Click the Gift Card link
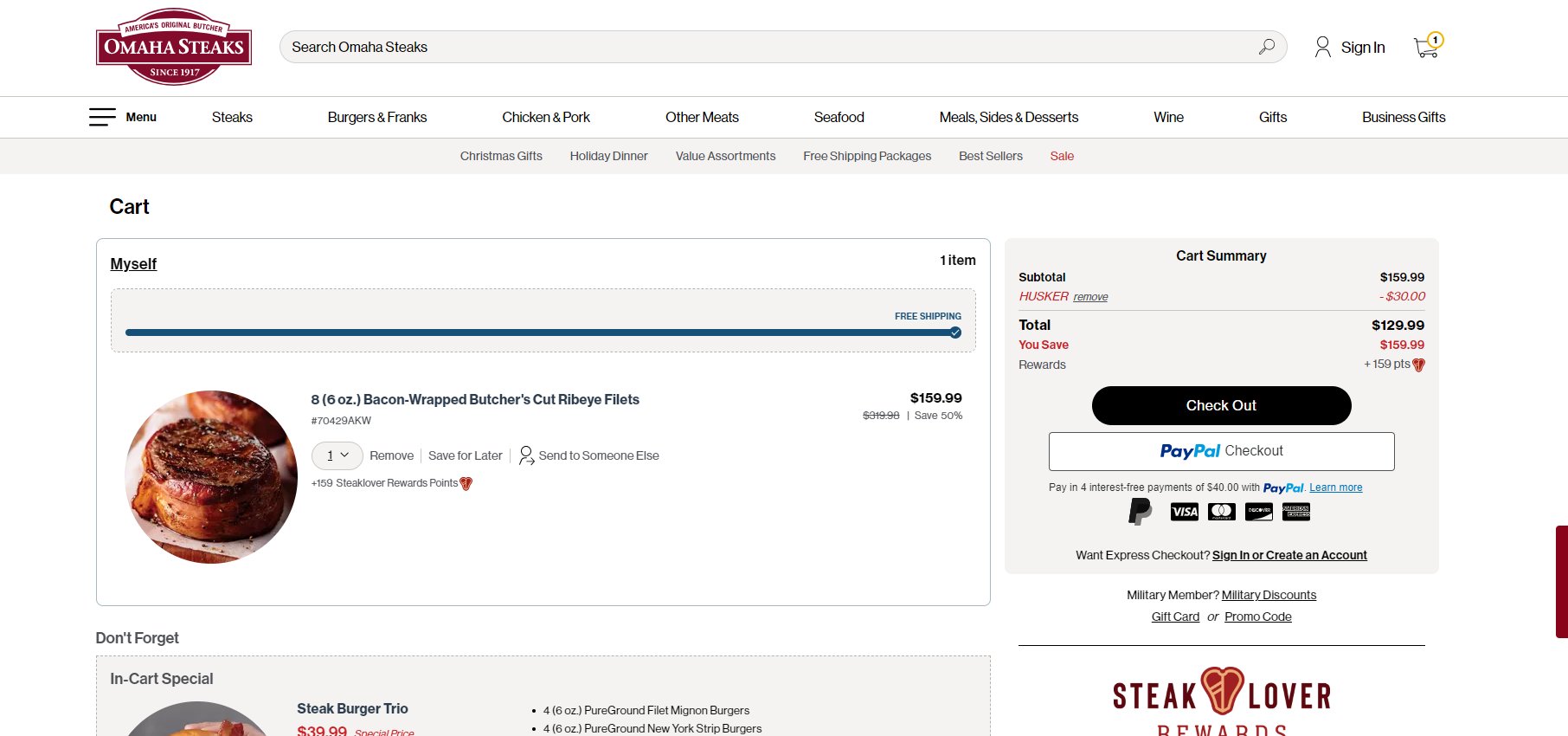The width and height of the screenshot is (1568, 736). [1175, 617]
